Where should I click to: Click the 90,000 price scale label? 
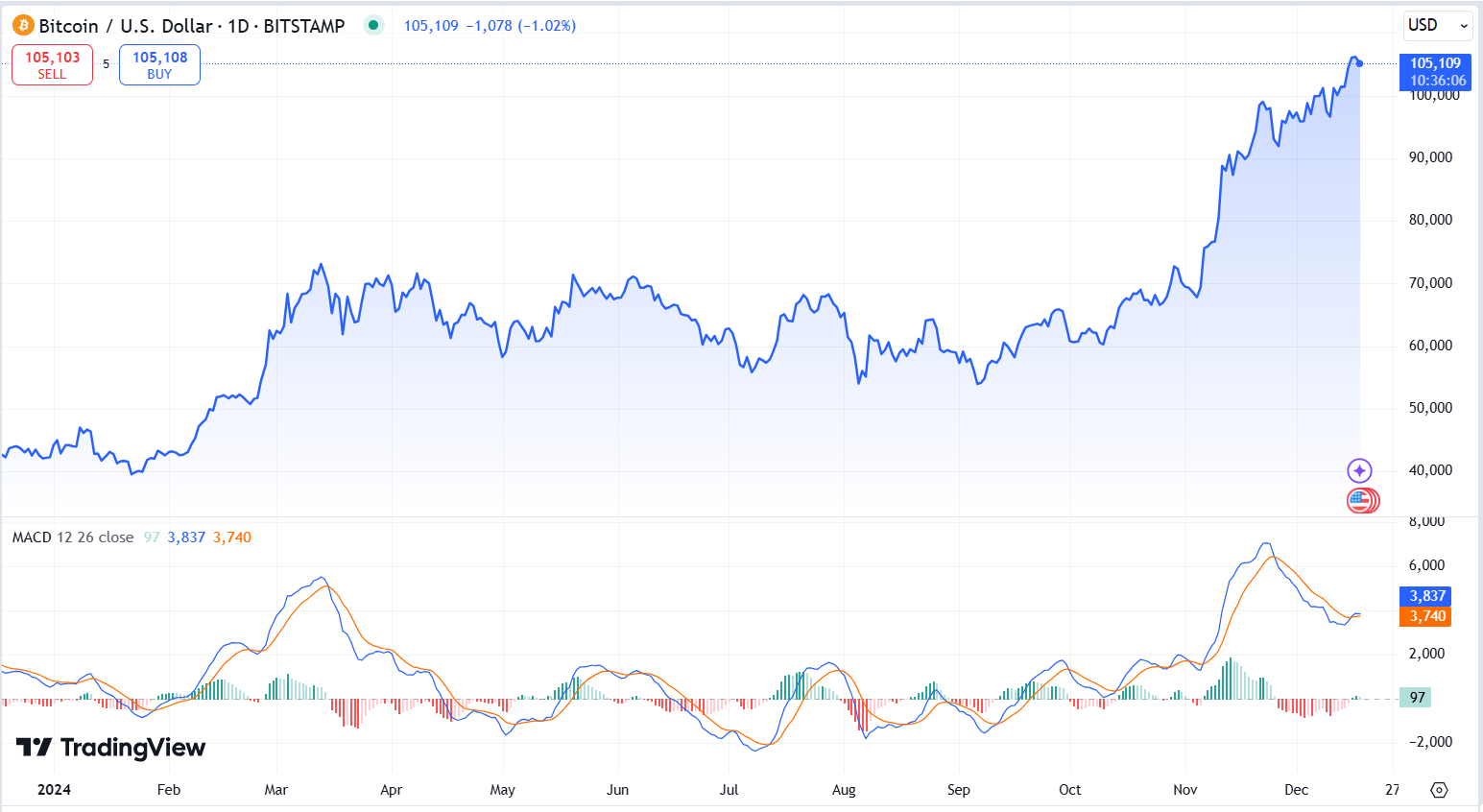tap(1430, 157)
